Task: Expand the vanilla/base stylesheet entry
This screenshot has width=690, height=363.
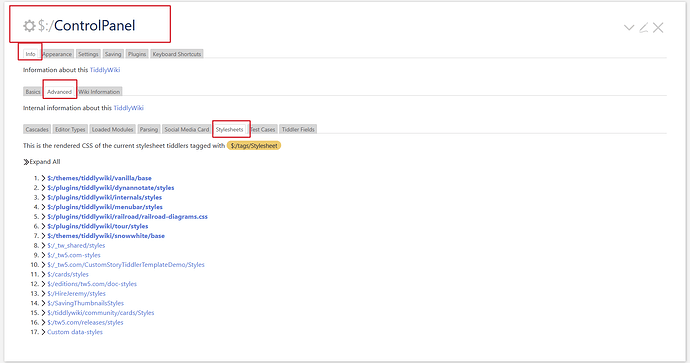Action: [44, 178]
